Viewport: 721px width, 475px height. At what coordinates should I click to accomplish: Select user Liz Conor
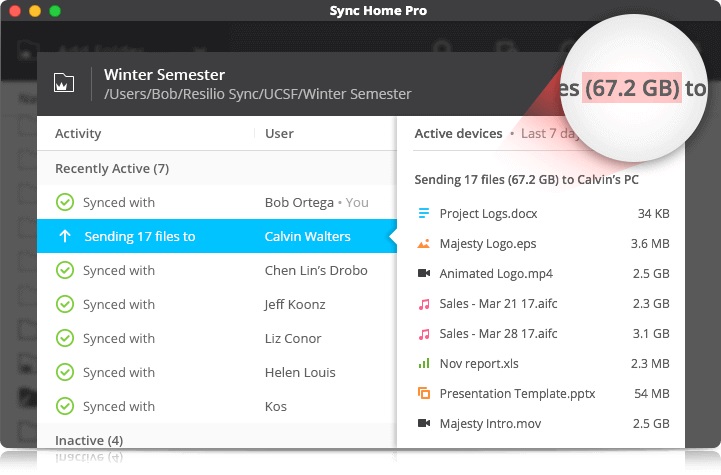(293, 338)
